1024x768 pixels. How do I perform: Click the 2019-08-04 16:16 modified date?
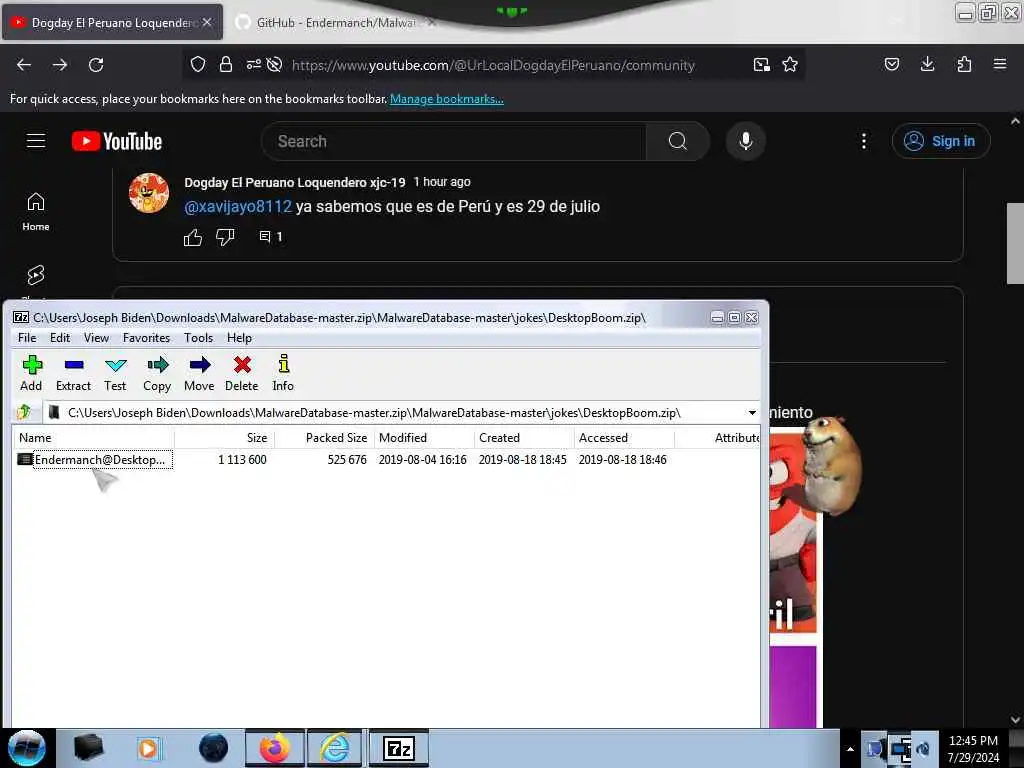[x=423, y=460]
